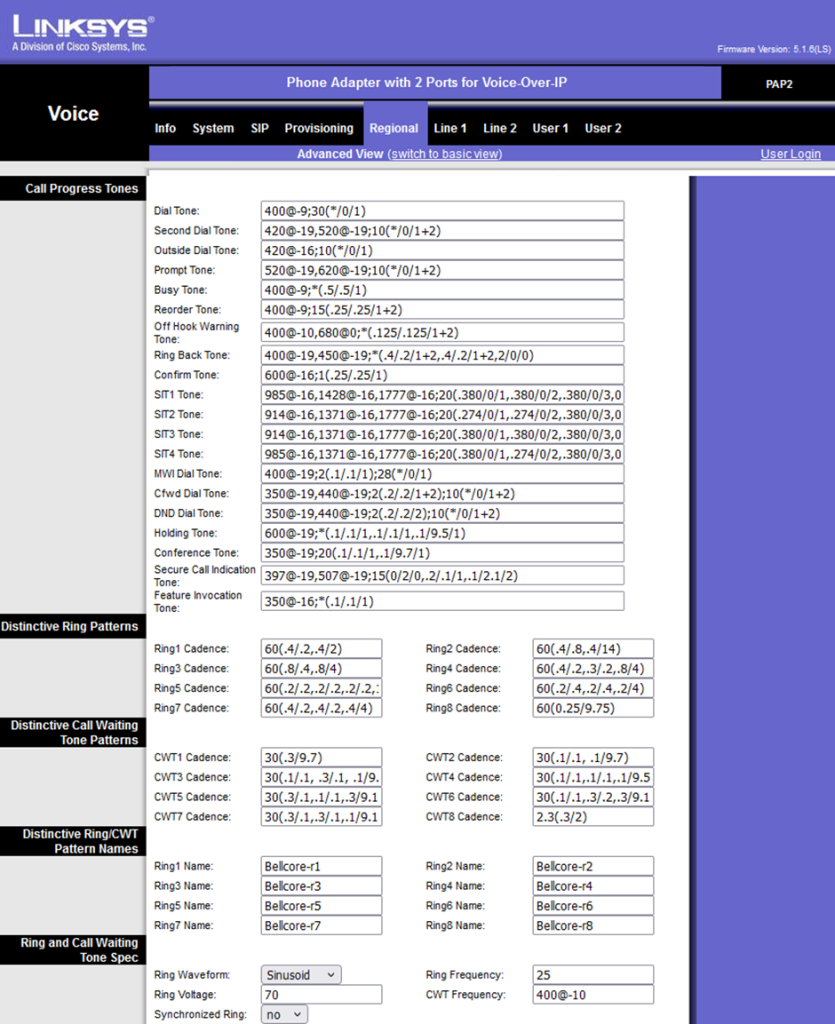835x1024 pixels.
Task: Focus the Busy Tone text field
Action: point(442,290)
